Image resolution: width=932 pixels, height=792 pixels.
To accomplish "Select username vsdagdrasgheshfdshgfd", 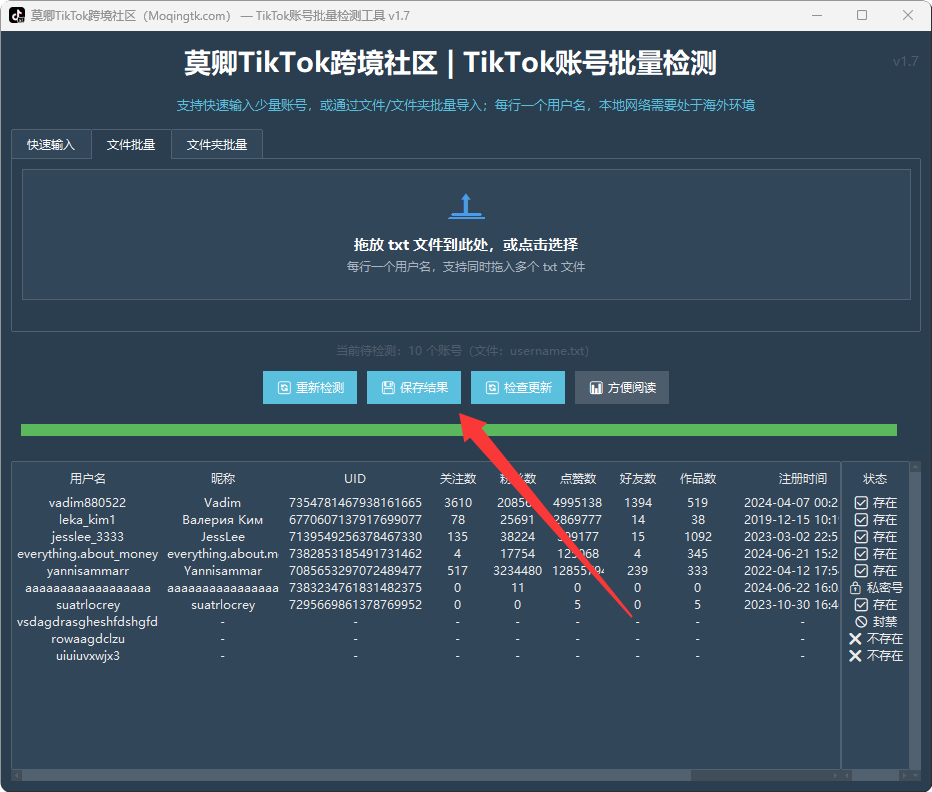I will [x=87, y=622].
